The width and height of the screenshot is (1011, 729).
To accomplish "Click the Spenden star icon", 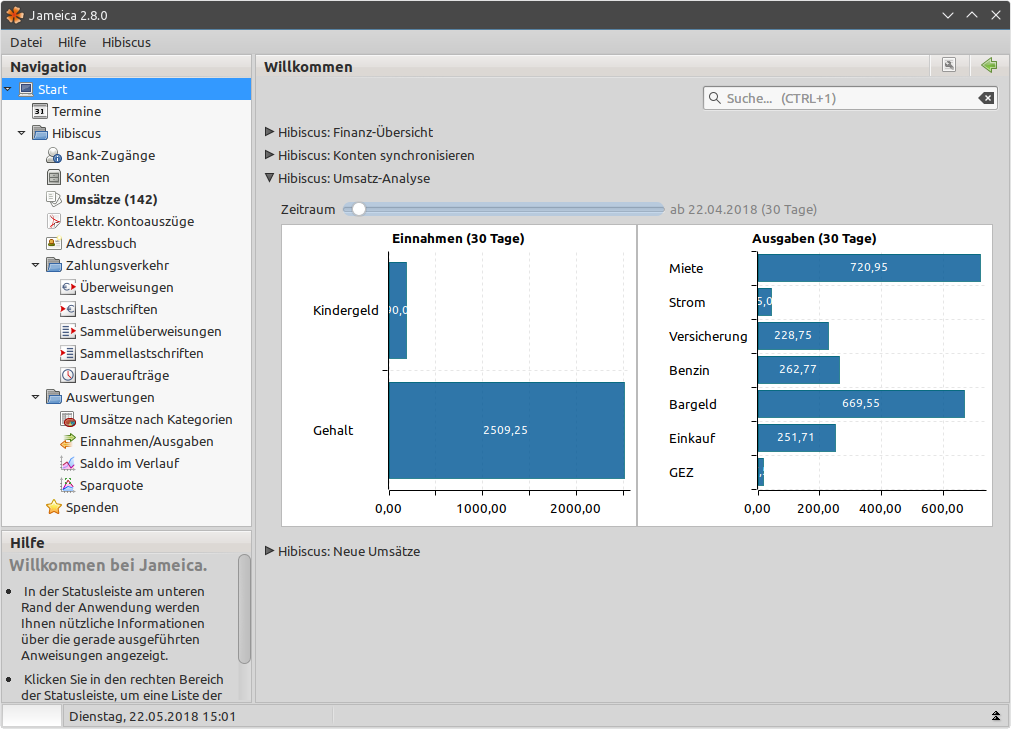I will coord(54,507).
